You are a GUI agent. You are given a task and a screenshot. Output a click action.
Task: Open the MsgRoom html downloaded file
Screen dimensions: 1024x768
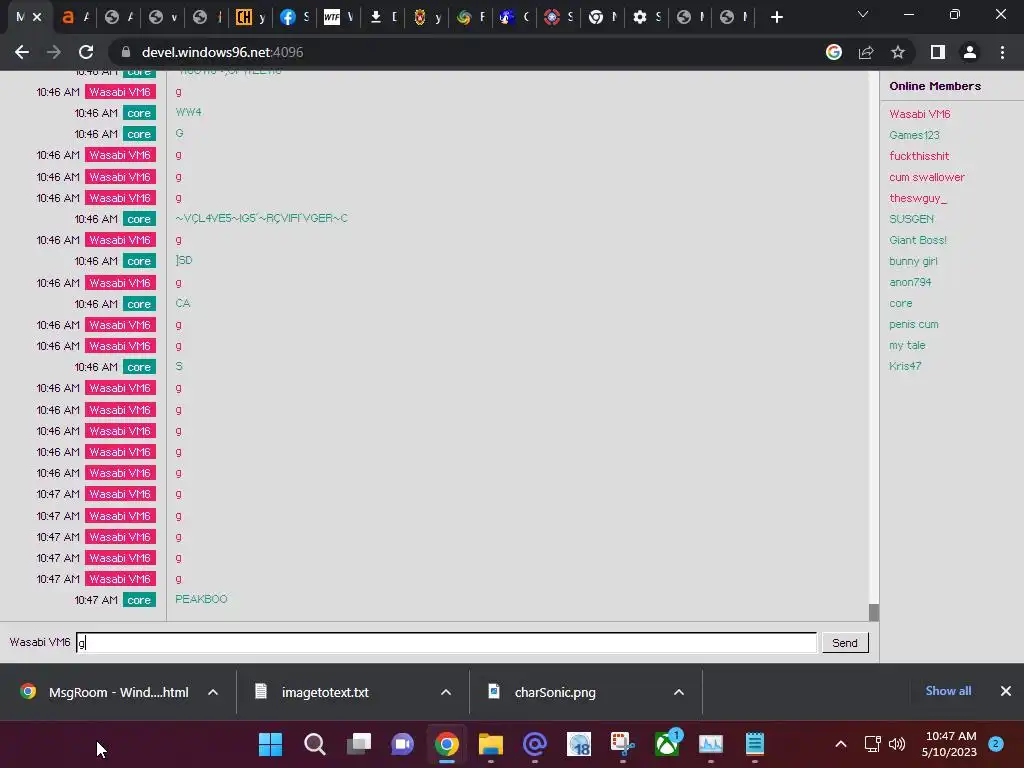(x=104, y=692)
